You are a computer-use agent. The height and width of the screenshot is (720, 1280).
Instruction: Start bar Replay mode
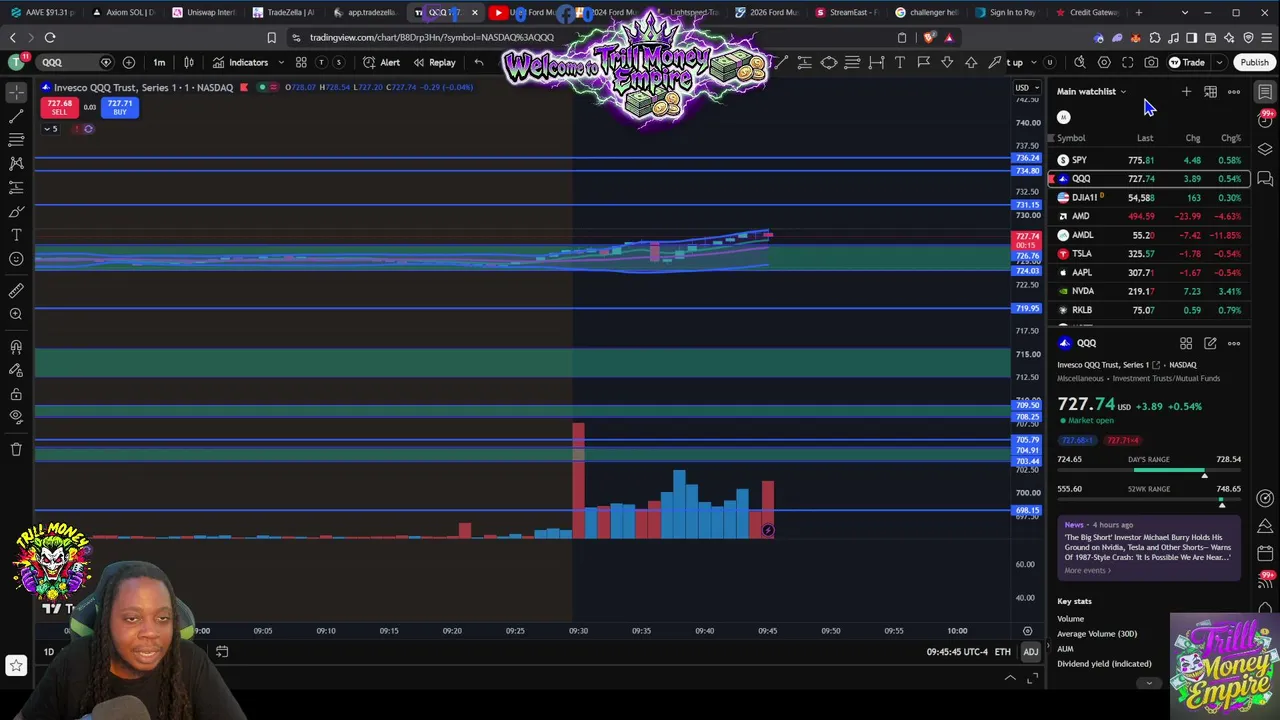point(434,62)
